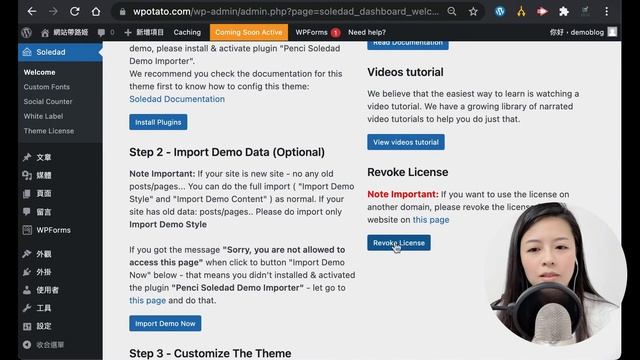The image size is (640, 360).
Task: Open the 媒體 media menu
Action: (60, 175)
